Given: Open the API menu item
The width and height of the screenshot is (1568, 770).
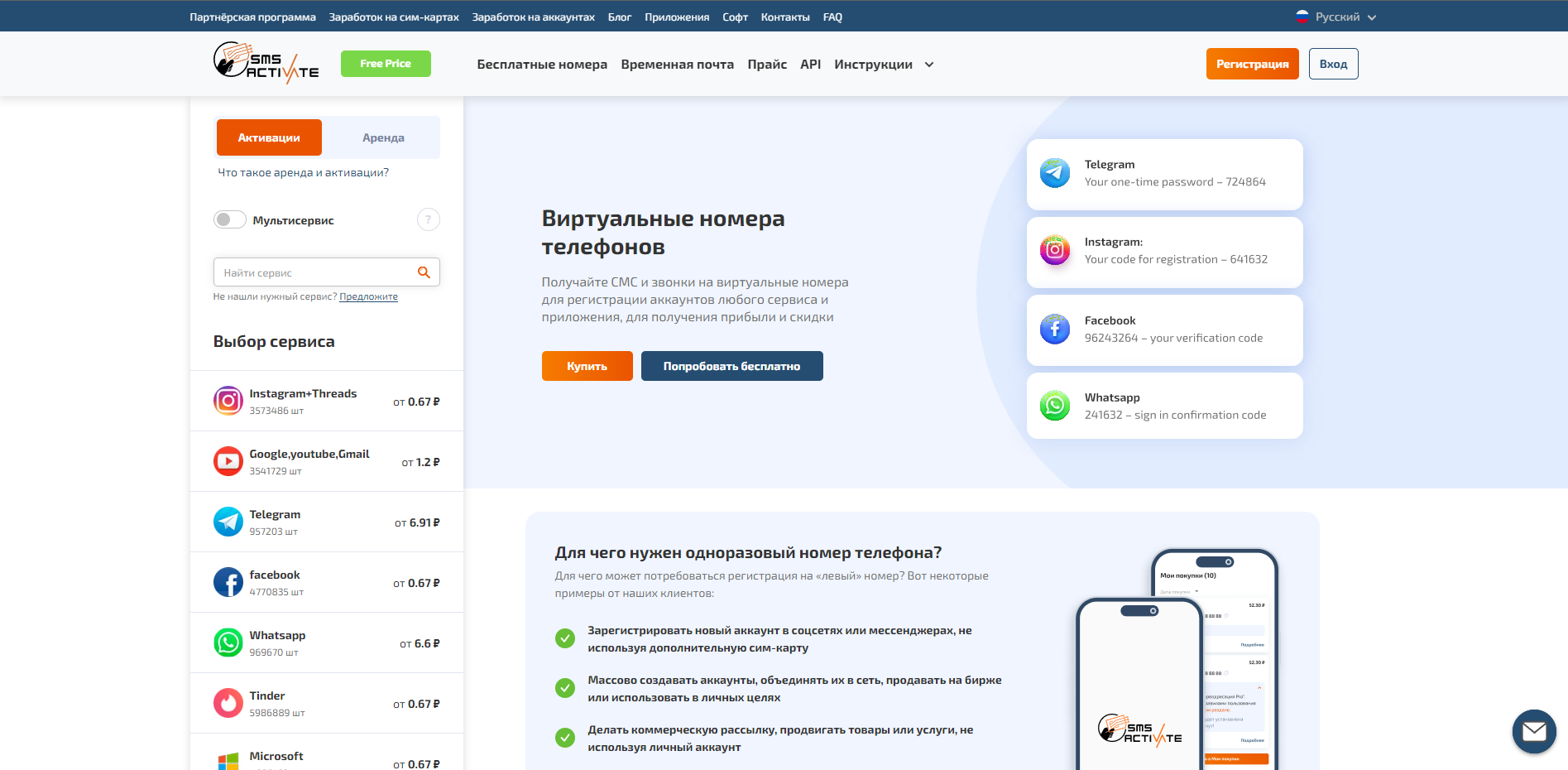Looking at the screenshot, I should 811,65.
